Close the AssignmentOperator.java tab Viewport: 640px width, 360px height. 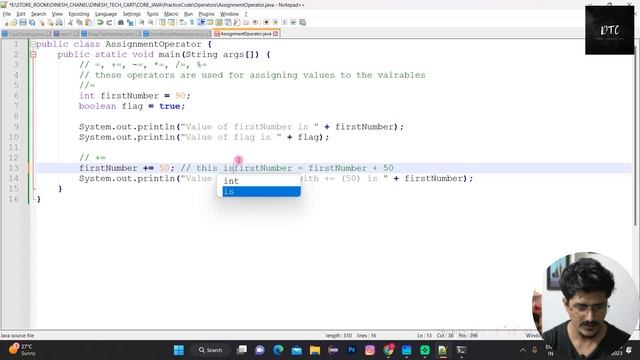276,34
